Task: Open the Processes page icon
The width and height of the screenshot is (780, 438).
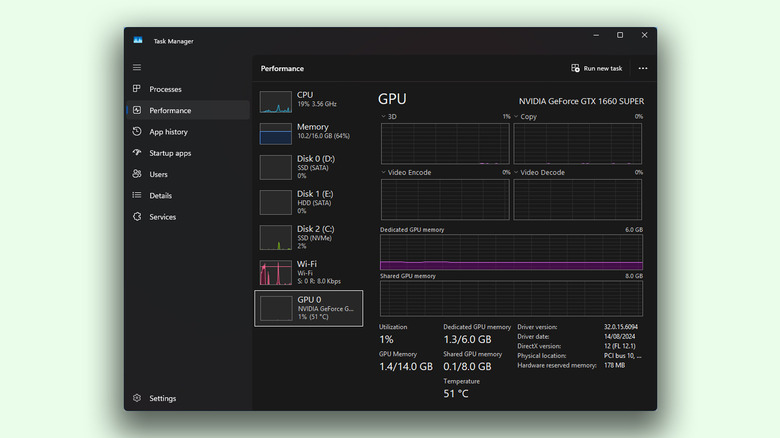Action: coord(137,89)
